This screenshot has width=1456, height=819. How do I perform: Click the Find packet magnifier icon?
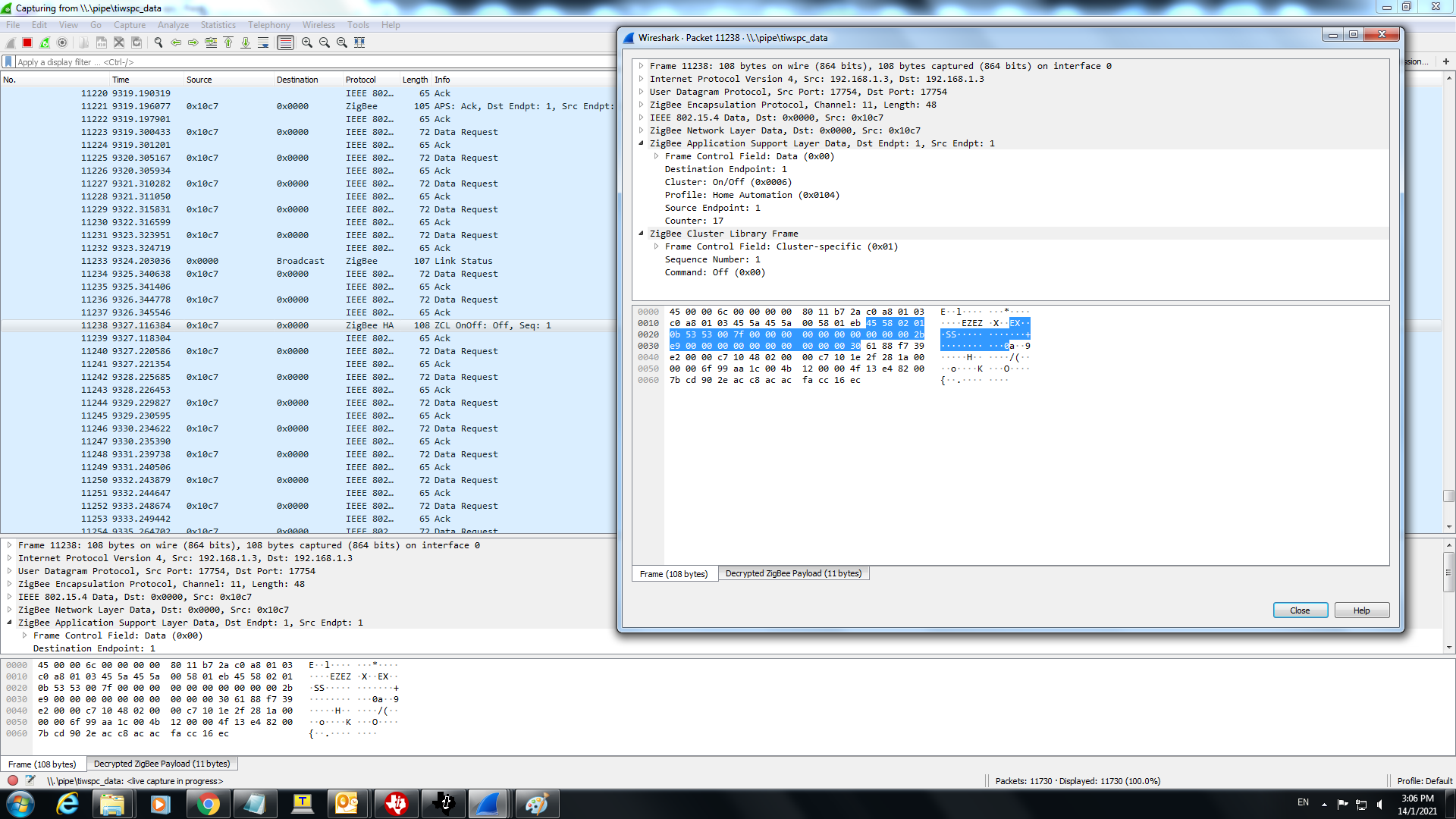click(158, 42)
